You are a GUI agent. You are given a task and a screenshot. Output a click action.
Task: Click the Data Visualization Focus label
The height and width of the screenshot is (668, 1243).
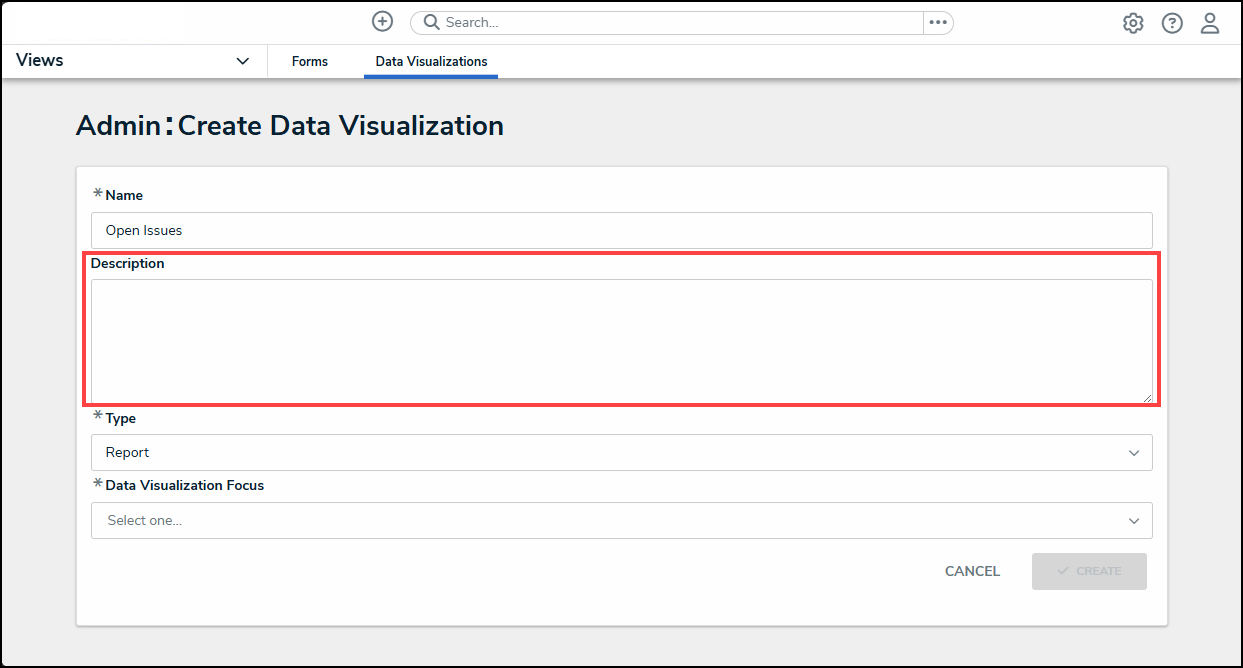184,485
